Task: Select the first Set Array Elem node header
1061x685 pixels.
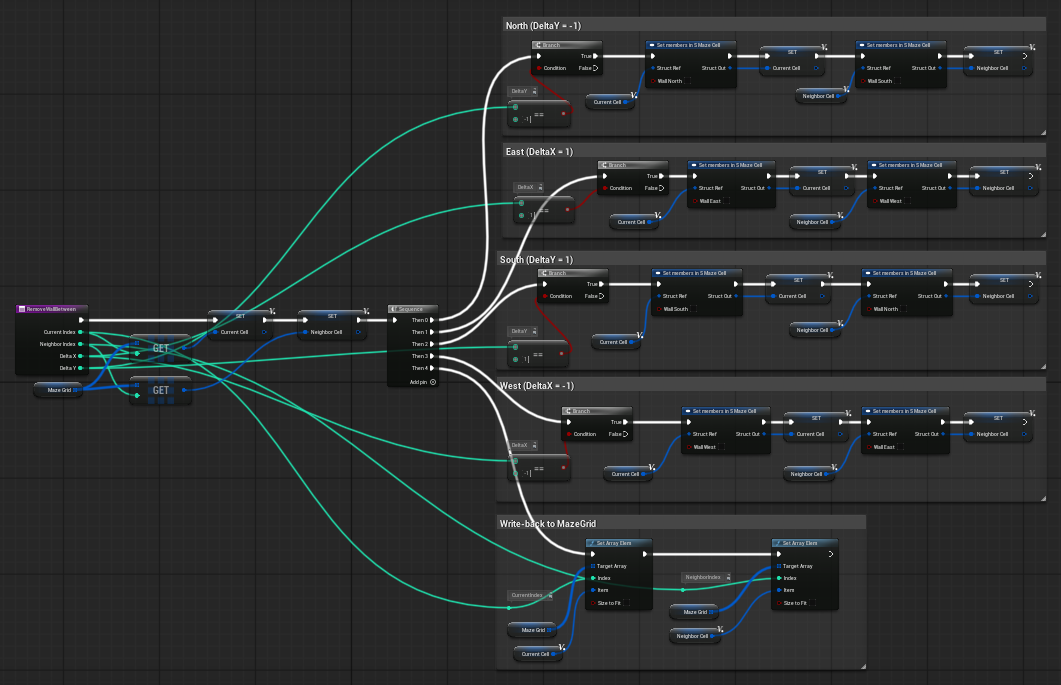Action: [x=618, y=543]
